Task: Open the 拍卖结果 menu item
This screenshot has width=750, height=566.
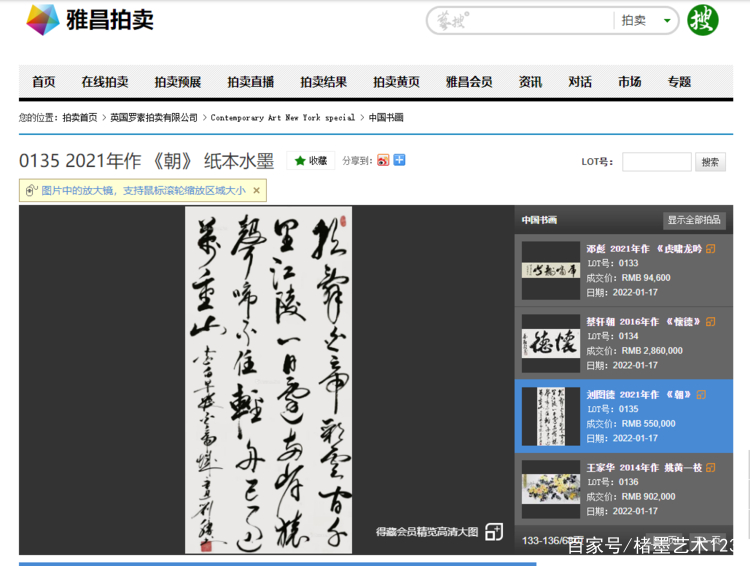Action: (x=323, y=82)
